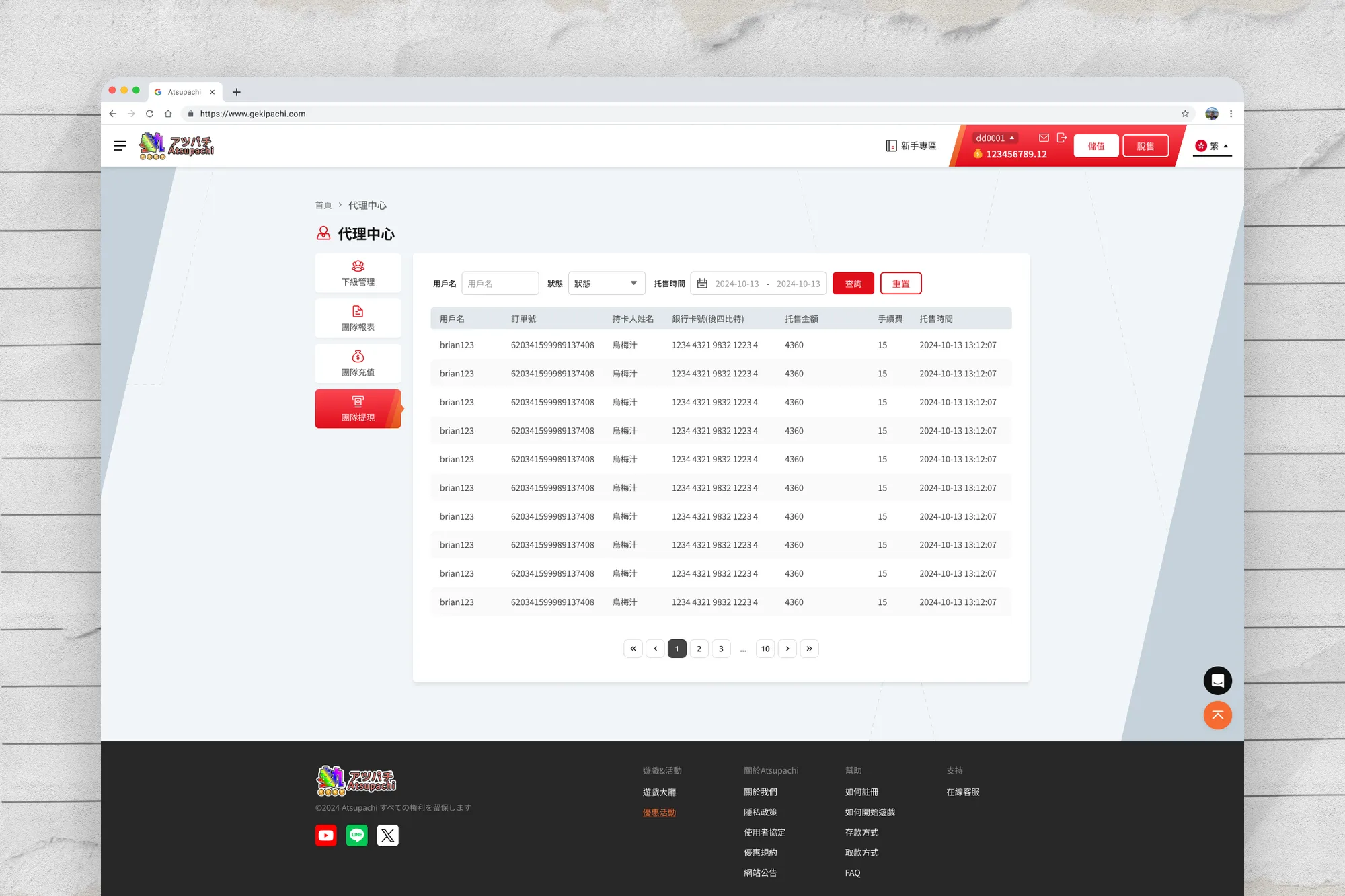This screenshot has height=896, width=1345.
Task: Click the 重置 reset button
Action: point(901,284)
